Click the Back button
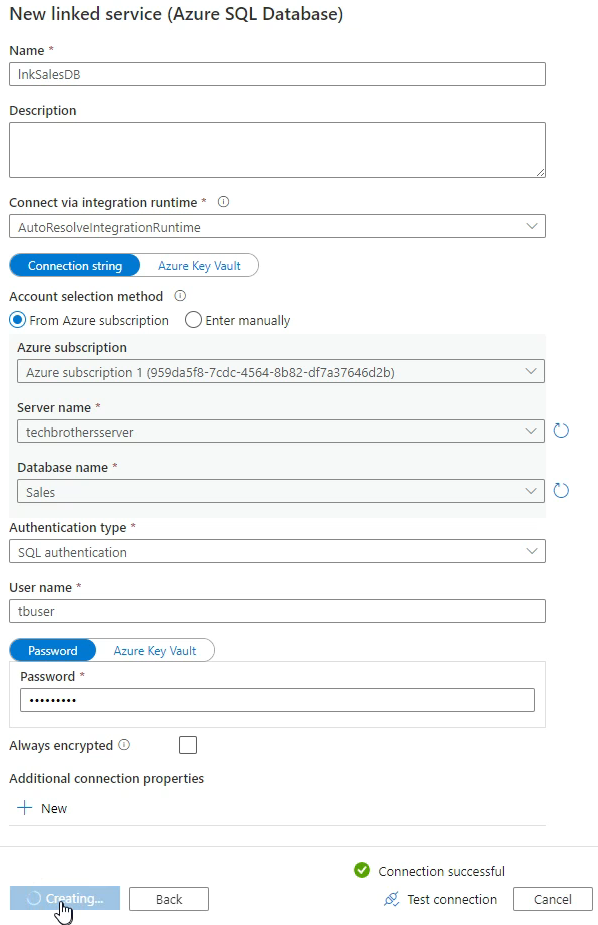The width and height of the screenshot is (598, 925). 168,899
